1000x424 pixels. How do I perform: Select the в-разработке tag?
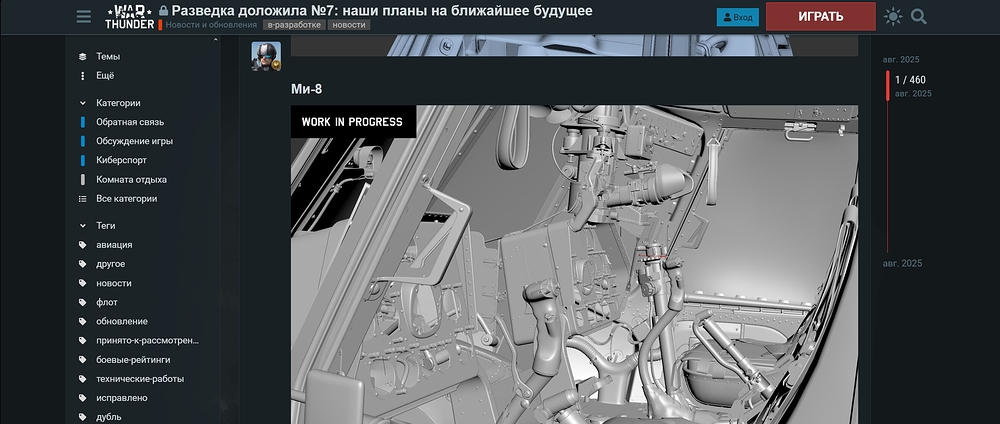click(294, 25)
